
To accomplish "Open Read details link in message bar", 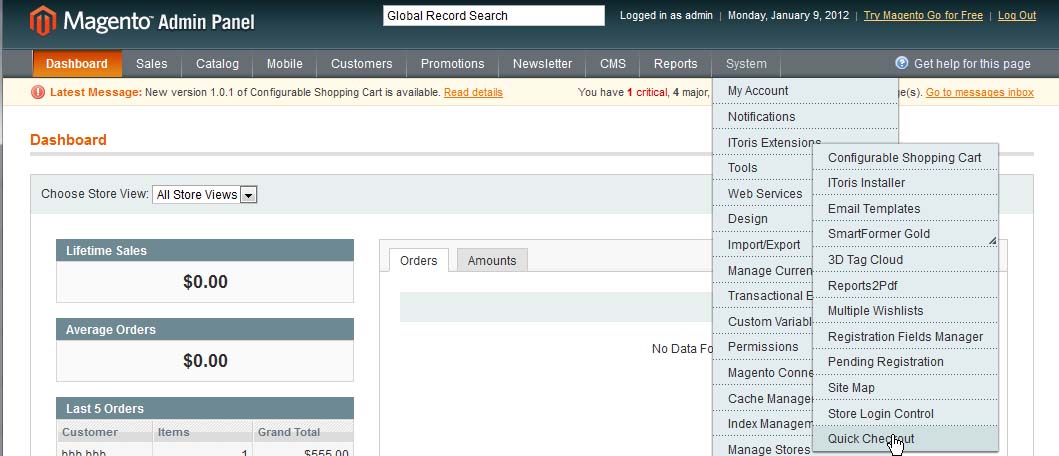I will 473,93.
